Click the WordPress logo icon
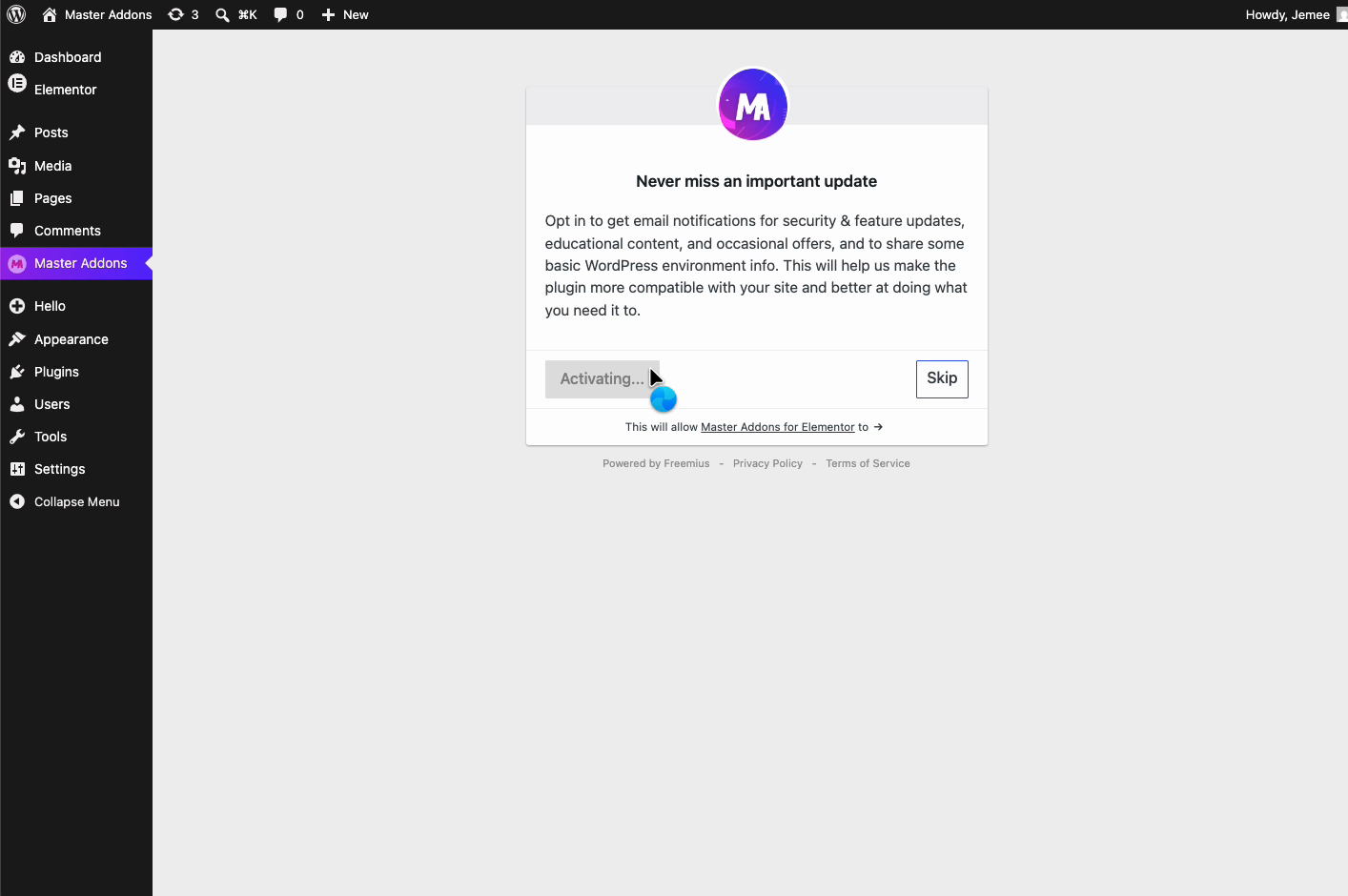This screenshot has width=1348, height=896. (16, 14)
